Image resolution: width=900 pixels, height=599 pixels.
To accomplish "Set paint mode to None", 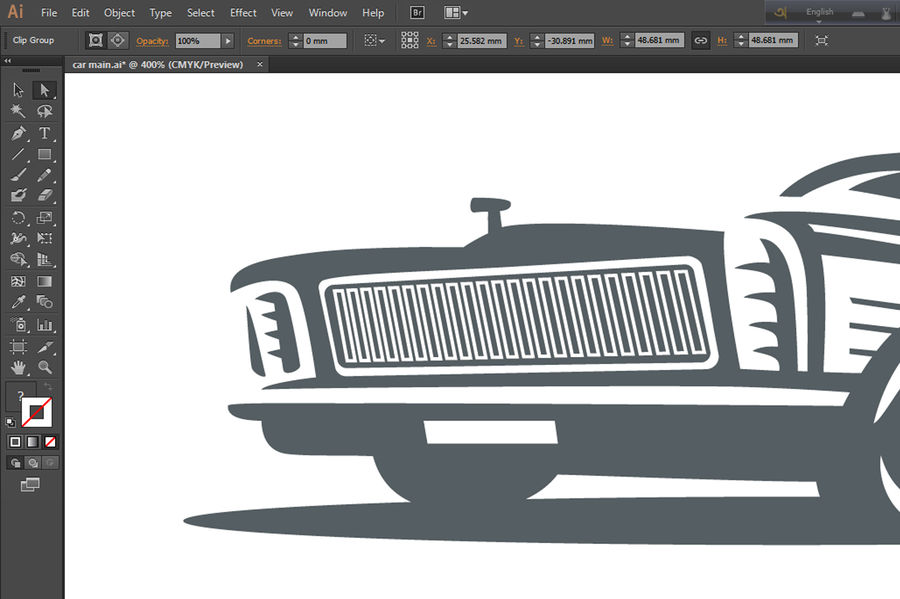I will click(x=50, y=441).
